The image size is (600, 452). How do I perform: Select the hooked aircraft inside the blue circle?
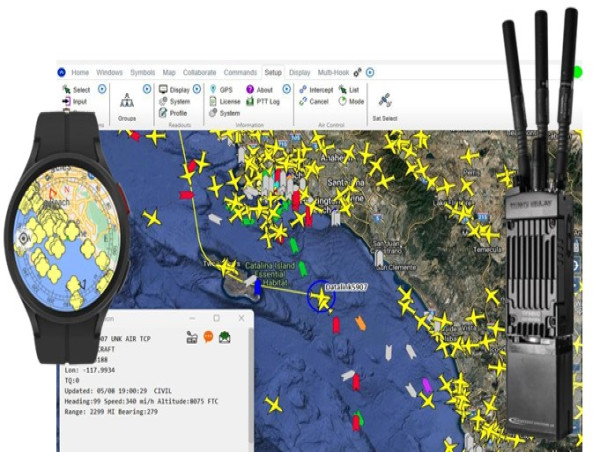coord(321,297)
